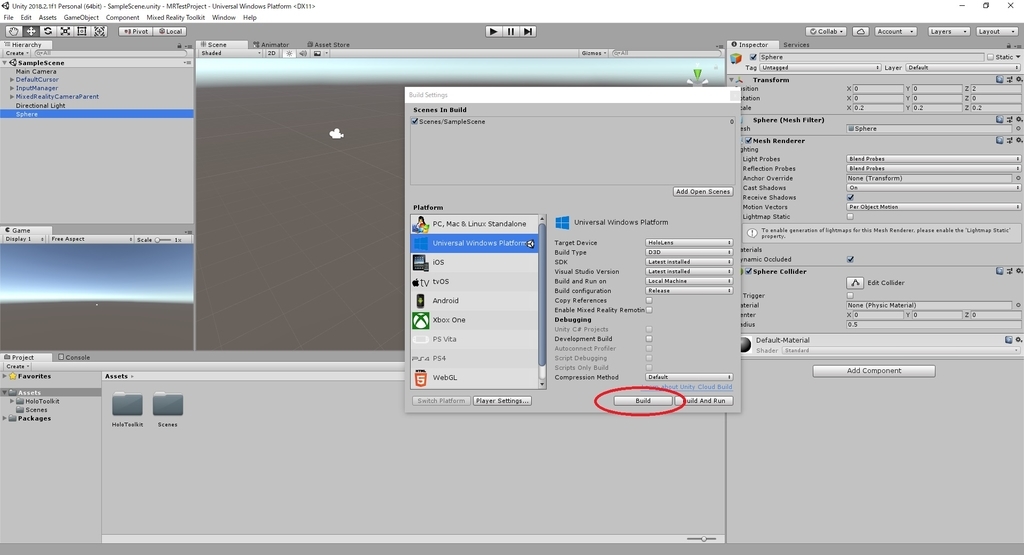Select Android platform
The height and width of the screenshot is (555, 1024).
tap(474, 301)
